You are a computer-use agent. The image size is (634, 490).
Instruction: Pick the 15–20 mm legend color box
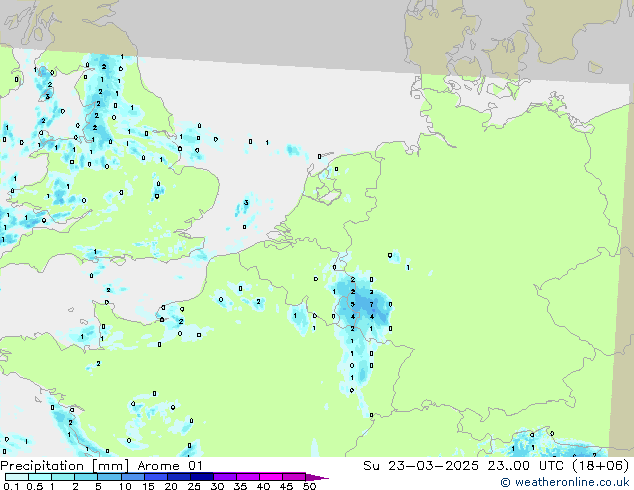coord(155,477)
